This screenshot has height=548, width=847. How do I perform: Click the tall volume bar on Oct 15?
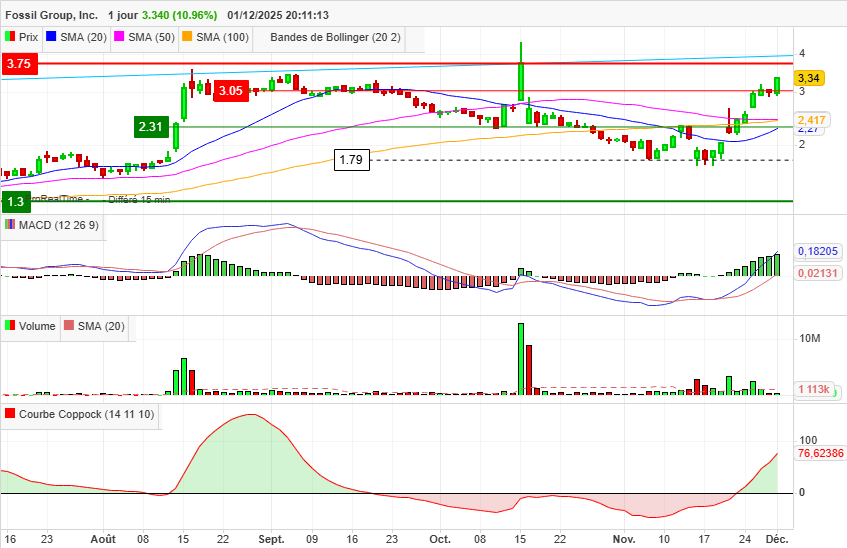click(521, 359)
